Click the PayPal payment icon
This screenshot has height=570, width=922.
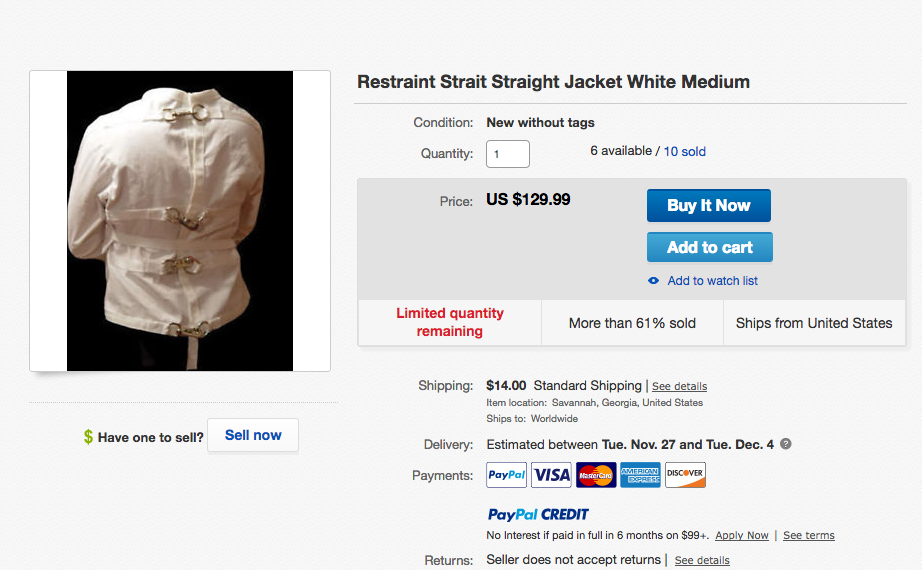[506, 475]
